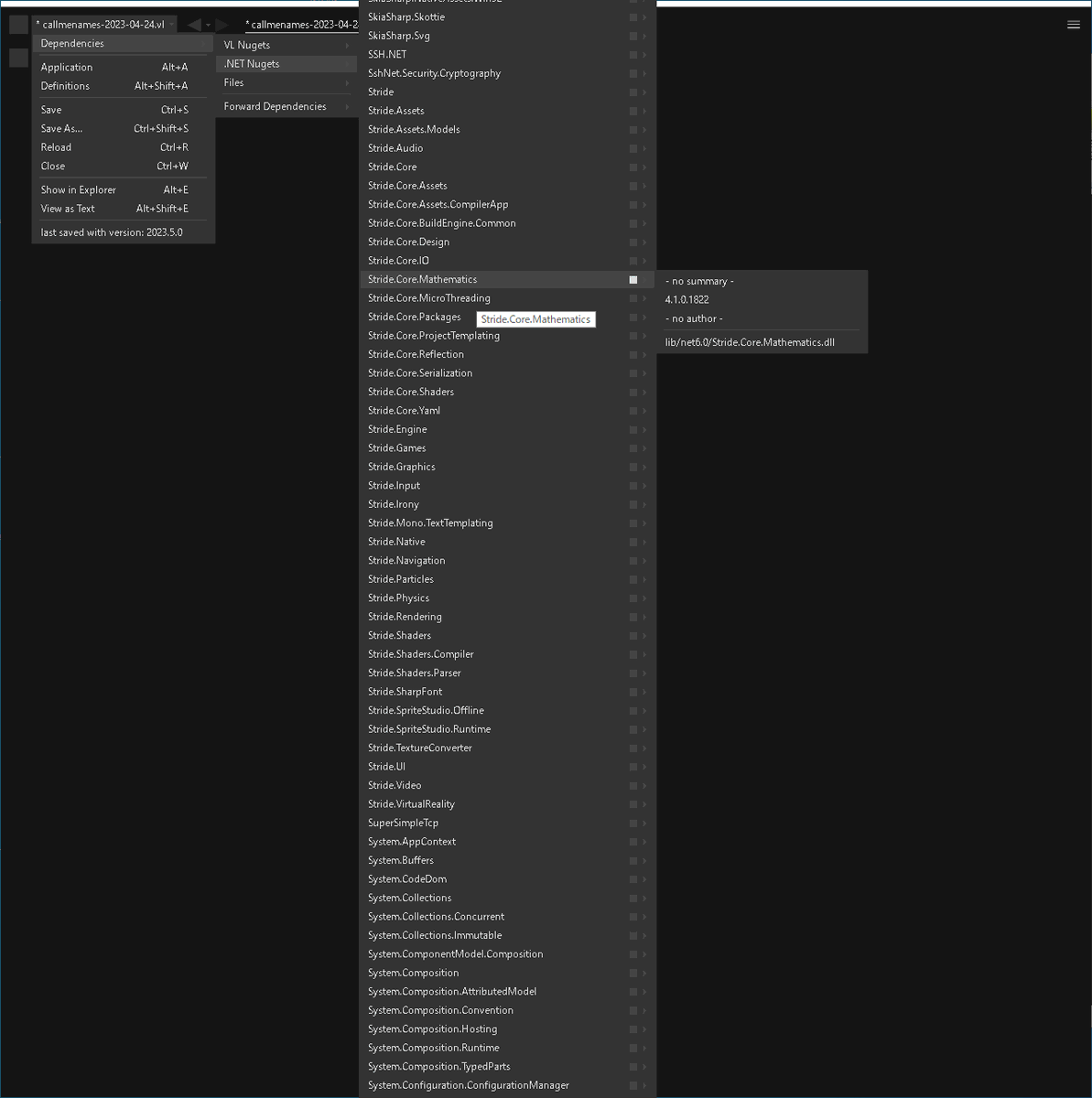Select the Stride.Assets entry

pos(508,111)
